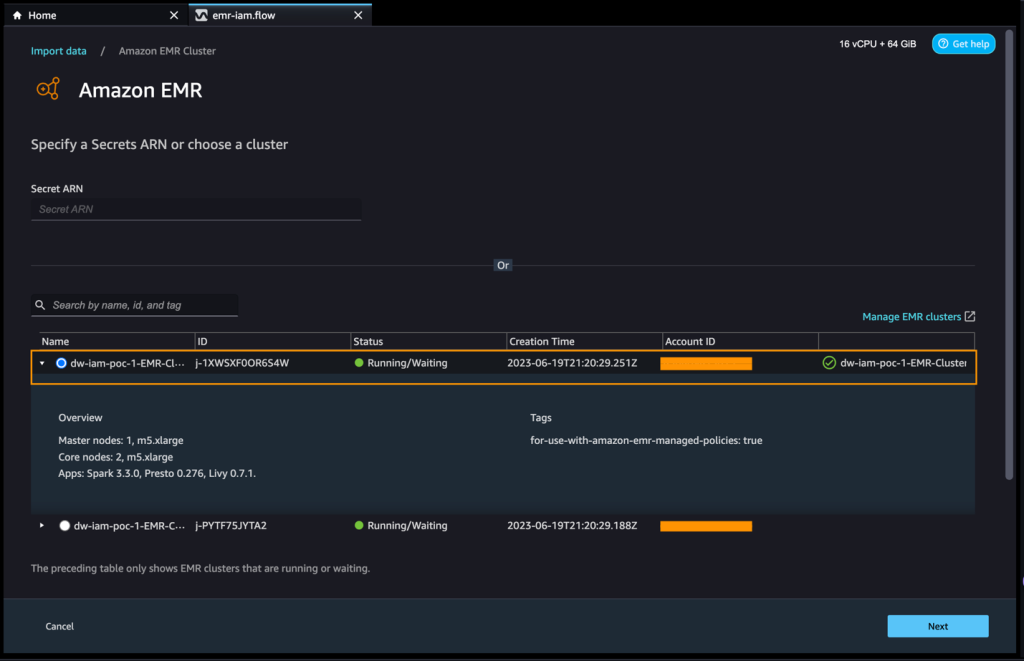The width and height of the screenshot is (1024, 661).
Task: Click green status dot of cluster j-PYTF75JYTA2
Action: click(359, 525)
